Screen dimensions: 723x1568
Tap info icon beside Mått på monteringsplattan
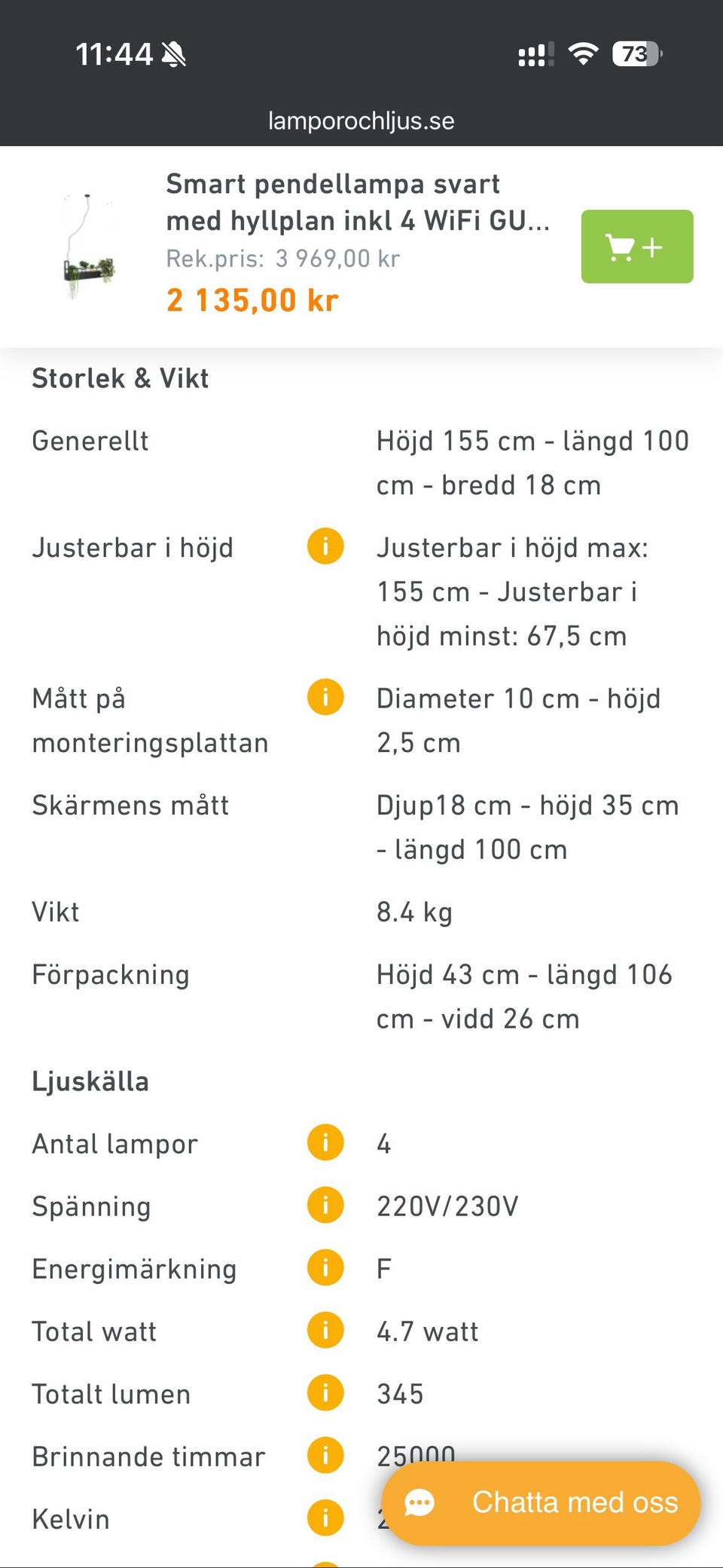click(x=325, y=697)
